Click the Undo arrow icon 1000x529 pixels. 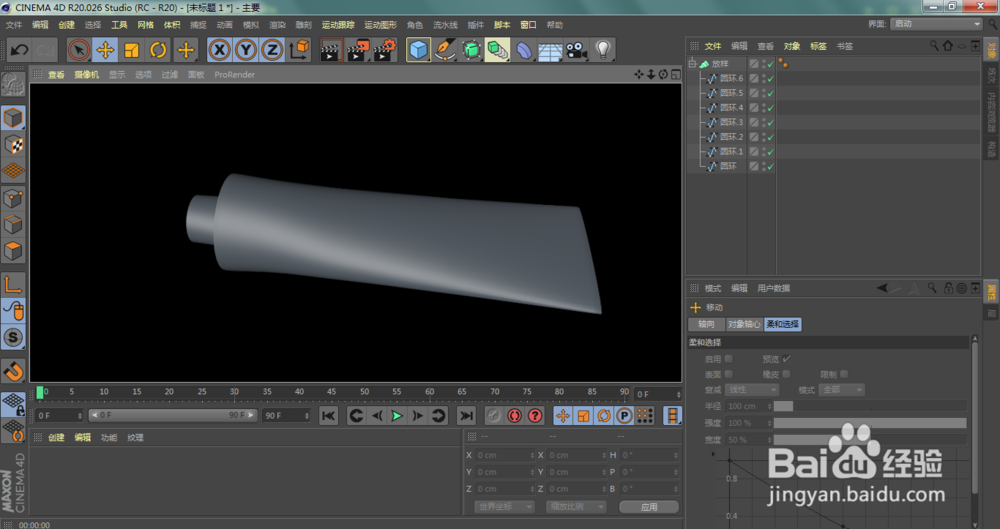(20, 50)
